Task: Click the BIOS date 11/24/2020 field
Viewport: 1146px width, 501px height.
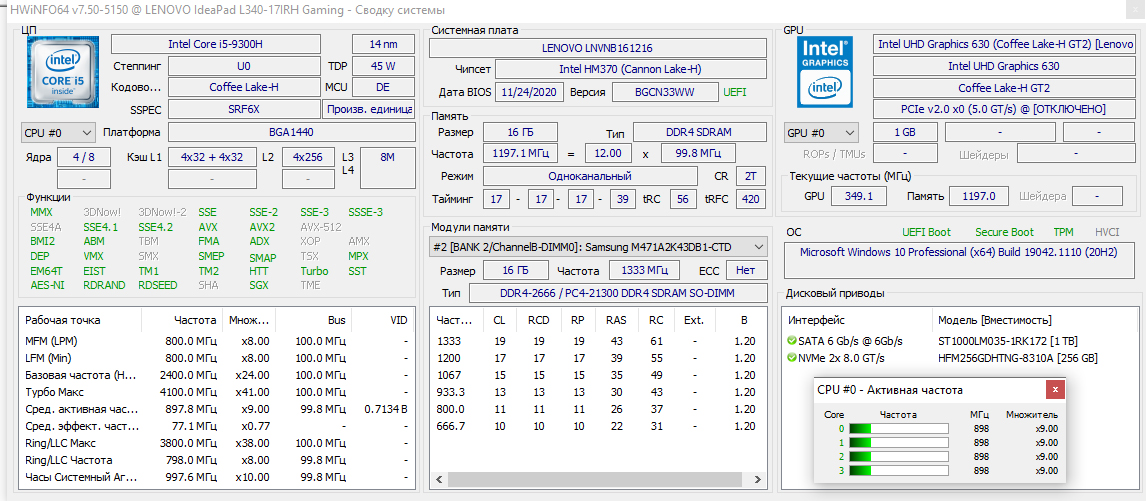Action: [529, 92]
